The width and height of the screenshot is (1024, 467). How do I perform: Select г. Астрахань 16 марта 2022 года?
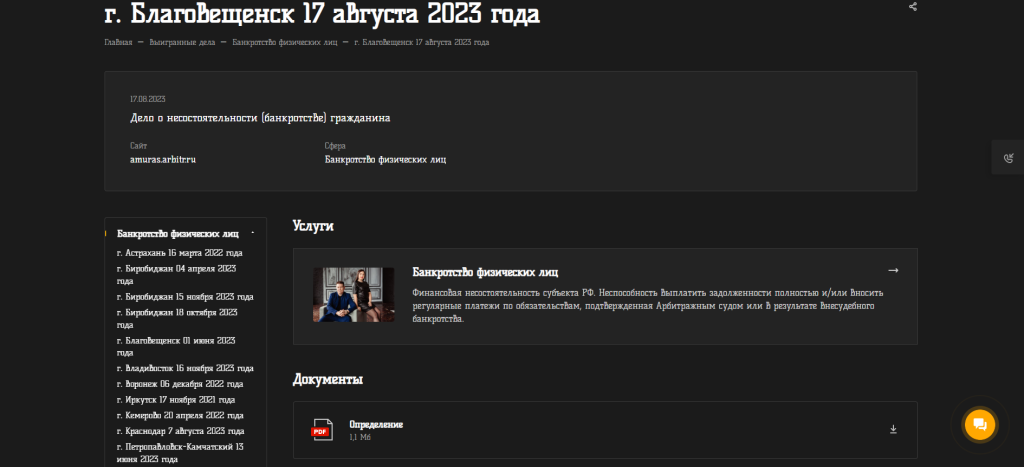179,253
